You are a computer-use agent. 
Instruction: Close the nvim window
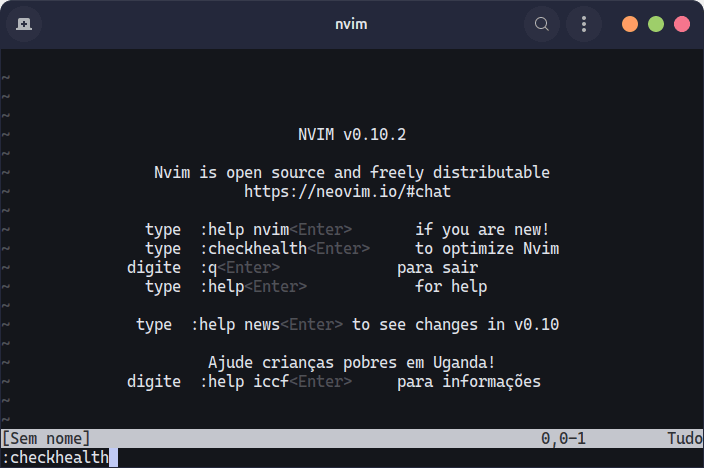tap(682, 24)
